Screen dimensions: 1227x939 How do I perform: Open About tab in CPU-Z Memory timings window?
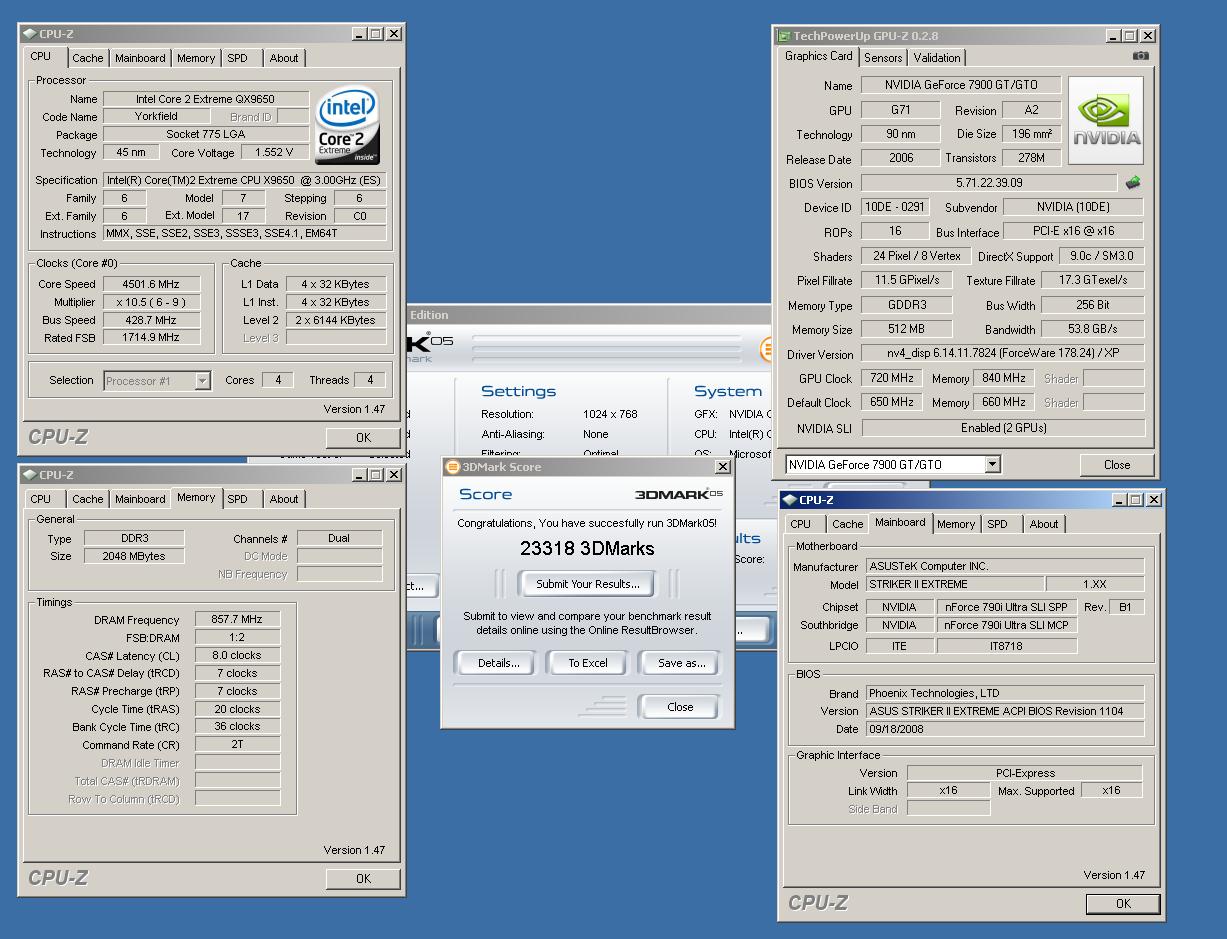(284, 499)
